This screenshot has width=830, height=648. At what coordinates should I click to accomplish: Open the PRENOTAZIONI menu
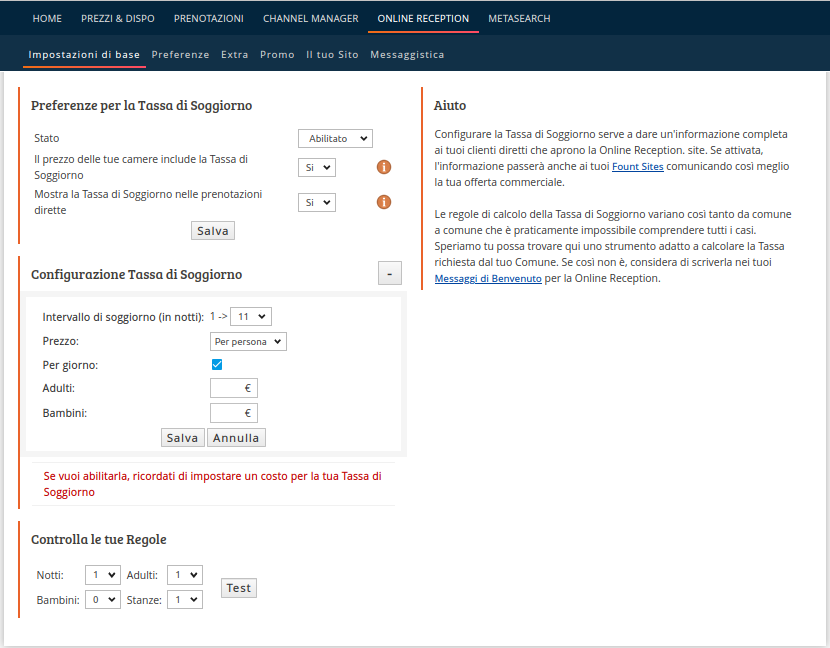pyautogui.click(x=208, y=18)
